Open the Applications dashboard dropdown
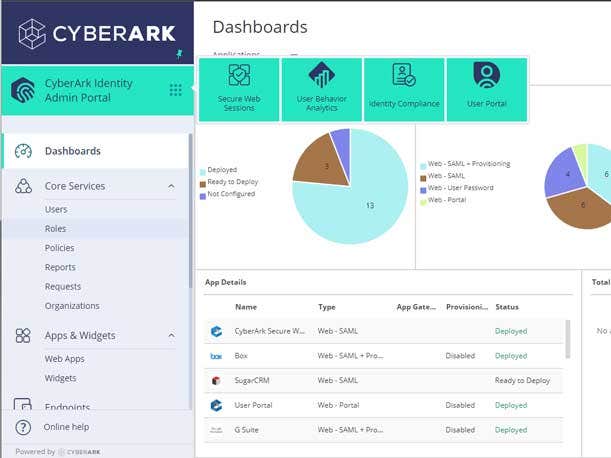Viewport: 611px width, 458px height. pyautogui.click(x=294, y=55)
